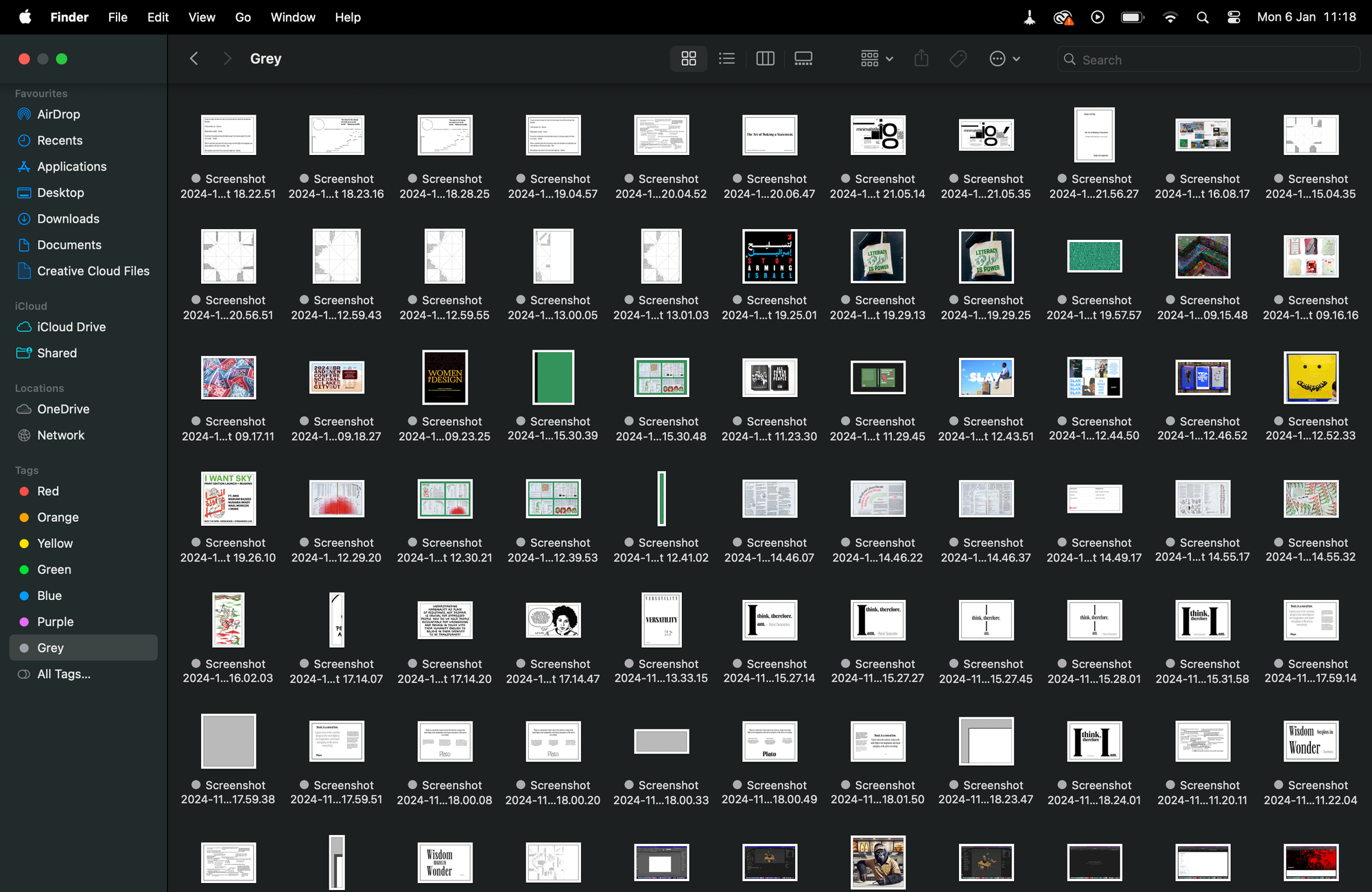The width and height of the screenshot is (1372, 892).
Task: Click the shield alert menu bar icon
Action: click(1063, 17)
